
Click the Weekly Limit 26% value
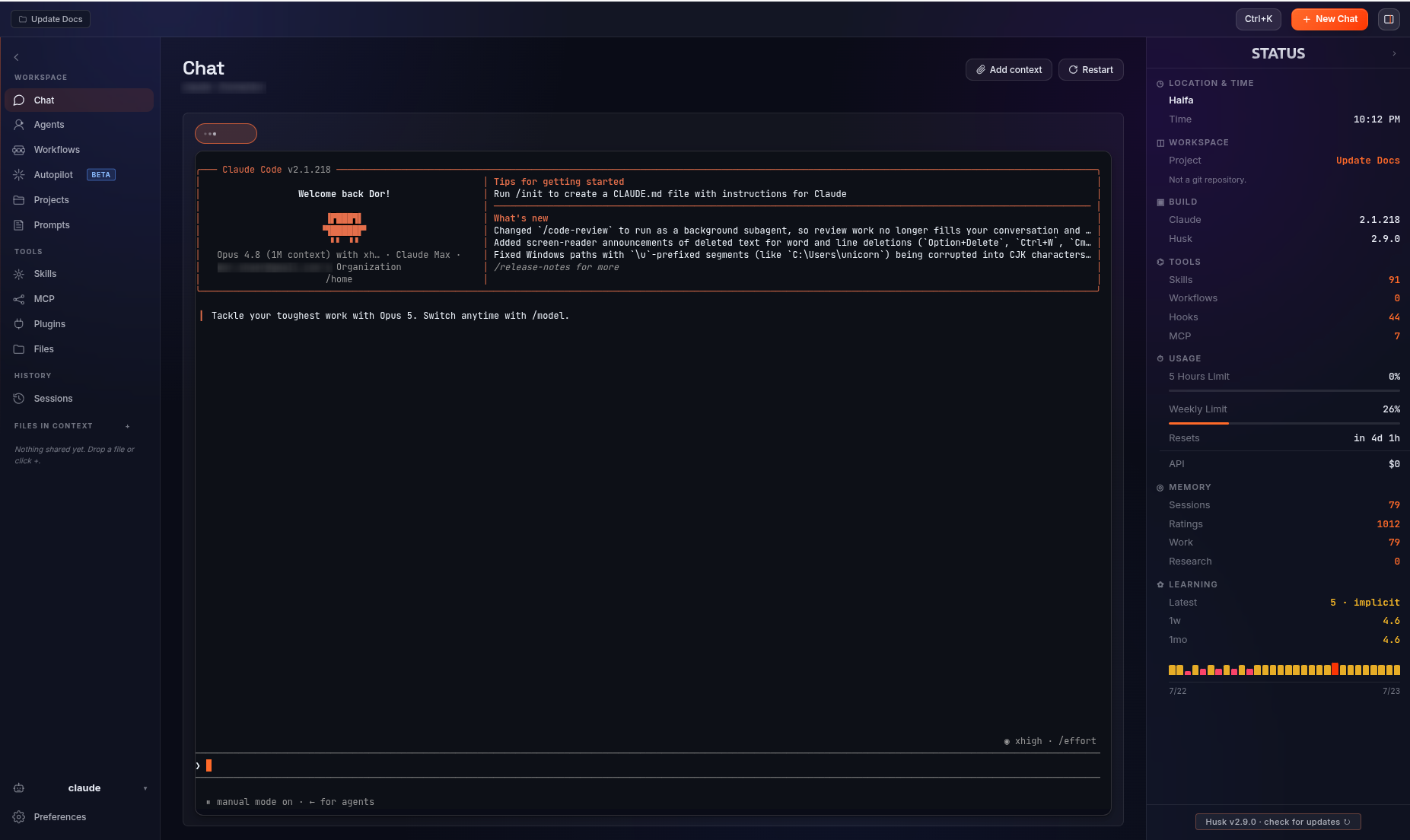pyautogui.click(x=1391, y=409)
